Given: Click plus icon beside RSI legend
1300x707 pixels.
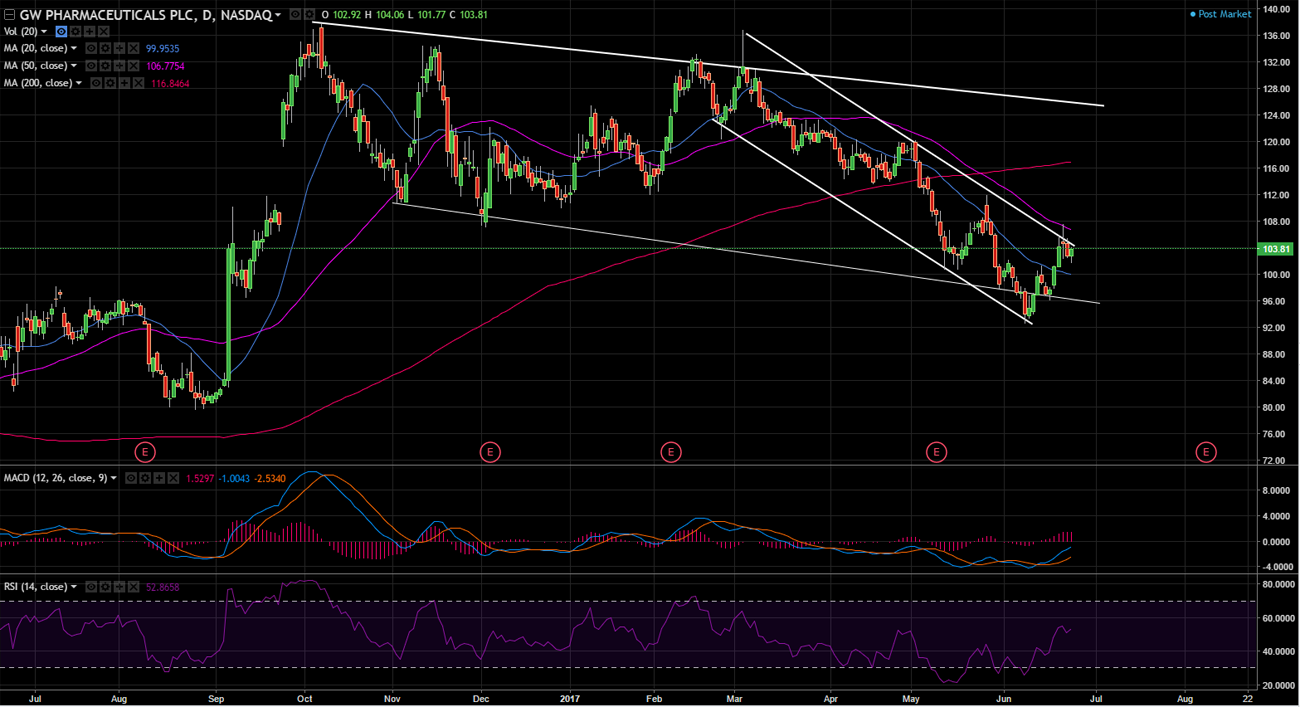Looking at the screenshot, I should 119,586.
